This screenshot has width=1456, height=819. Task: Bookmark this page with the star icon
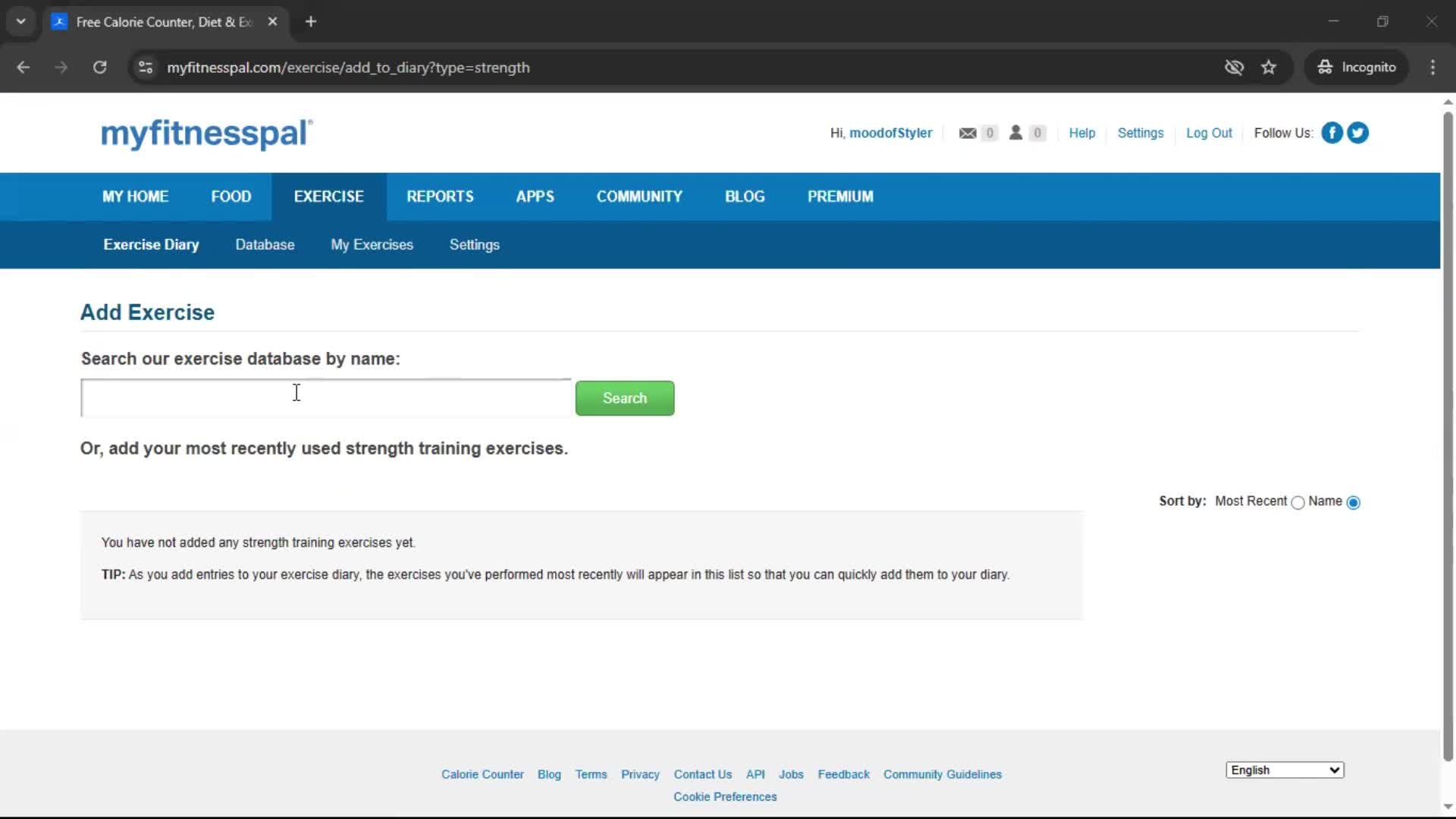coord(1269,67)
